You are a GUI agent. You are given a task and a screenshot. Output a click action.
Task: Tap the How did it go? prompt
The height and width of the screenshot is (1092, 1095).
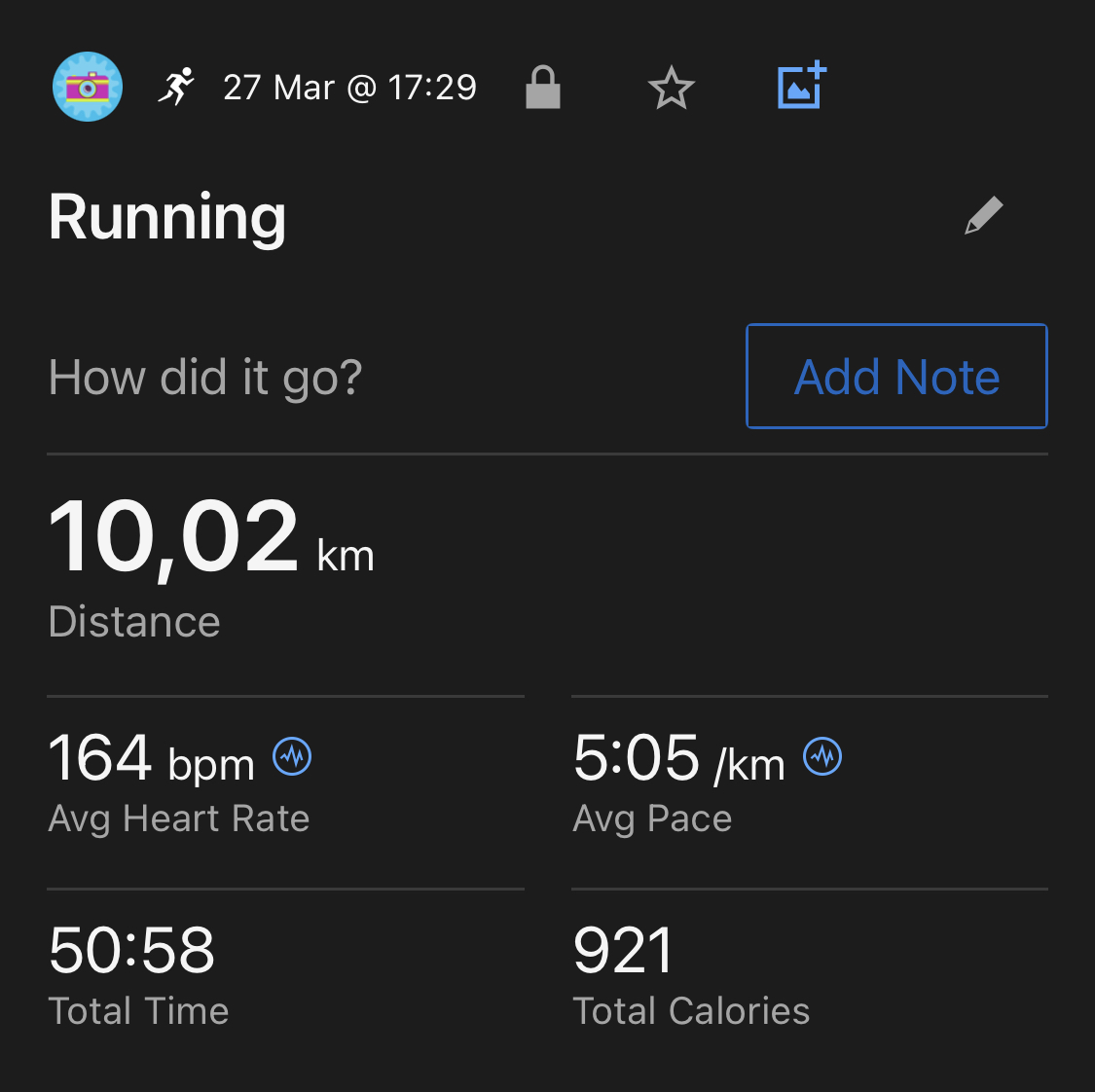pyautogui.click(x=205, y=377)
